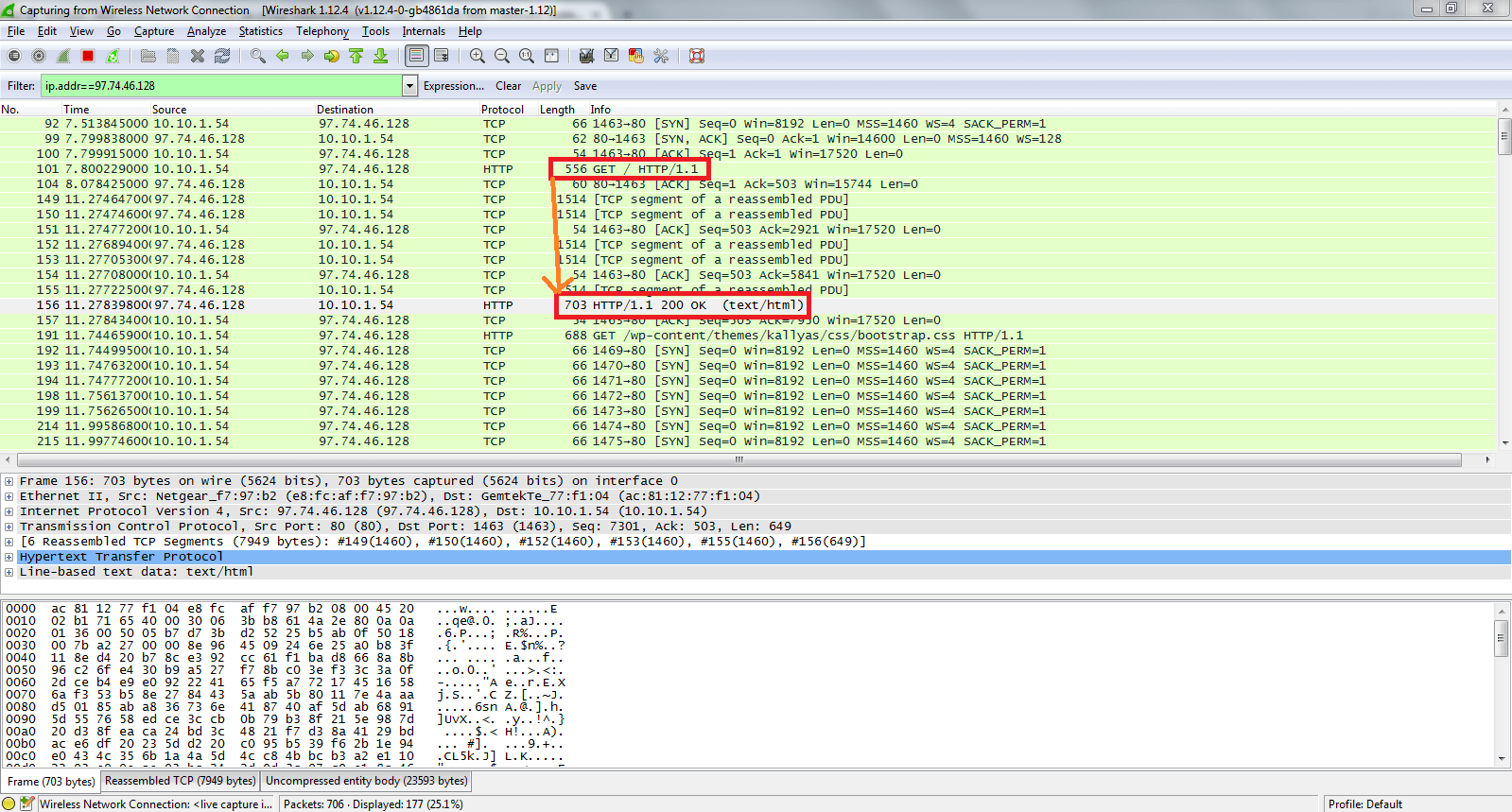
Task: Open the filter history dropdown arrow
Action: coord(410,86)
